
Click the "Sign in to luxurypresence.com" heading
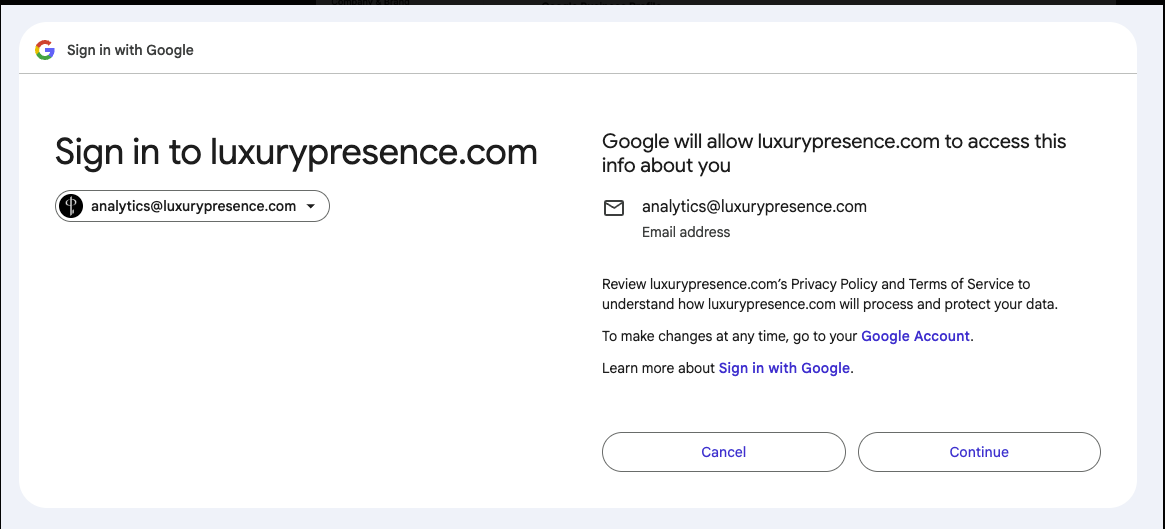pyautogui.click(x=296, y=152)
